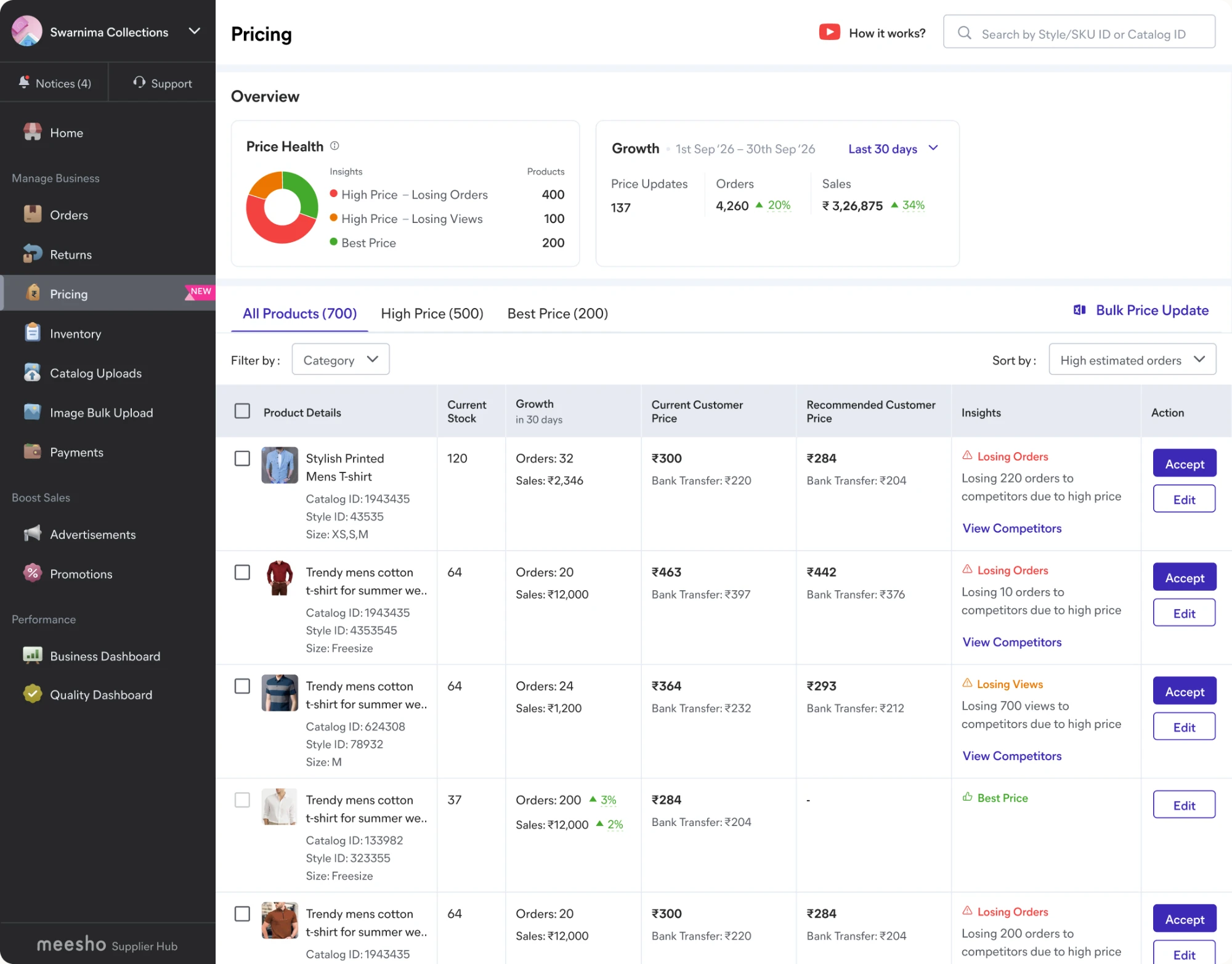View Competitors for the Losing Views product
The width and height of the screenshot is (1232, 964).
(x=1011, y=756)
